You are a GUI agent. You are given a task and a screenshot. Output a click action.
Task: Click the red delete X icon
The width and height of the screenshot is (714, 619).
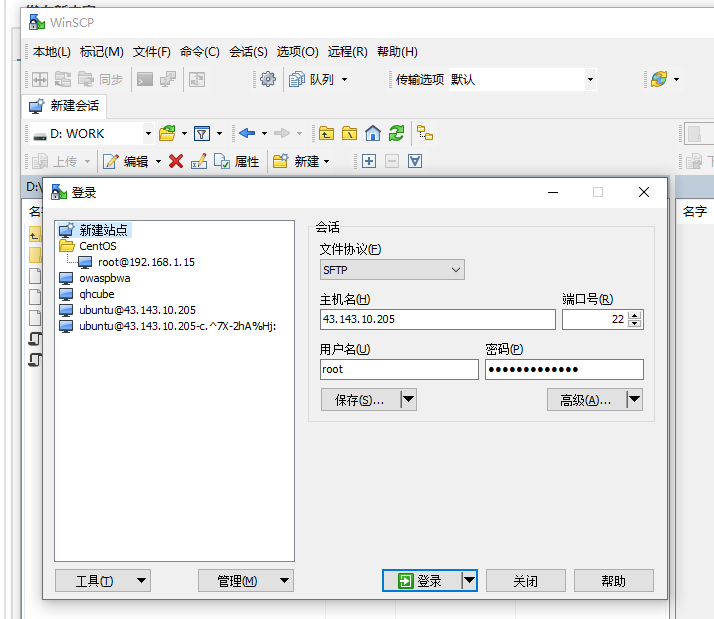[x=176, y=161]
